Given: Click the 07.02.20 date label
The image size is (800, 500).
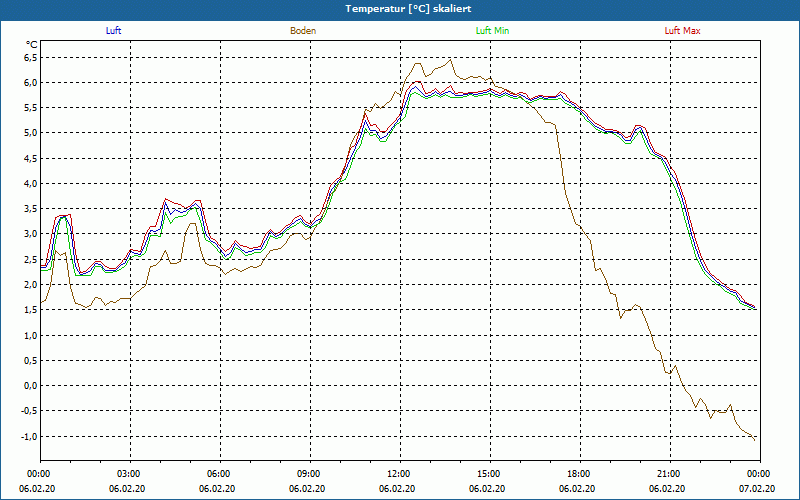Looking at the screenshot, I should pyautogui.click(x=757, y=488).
